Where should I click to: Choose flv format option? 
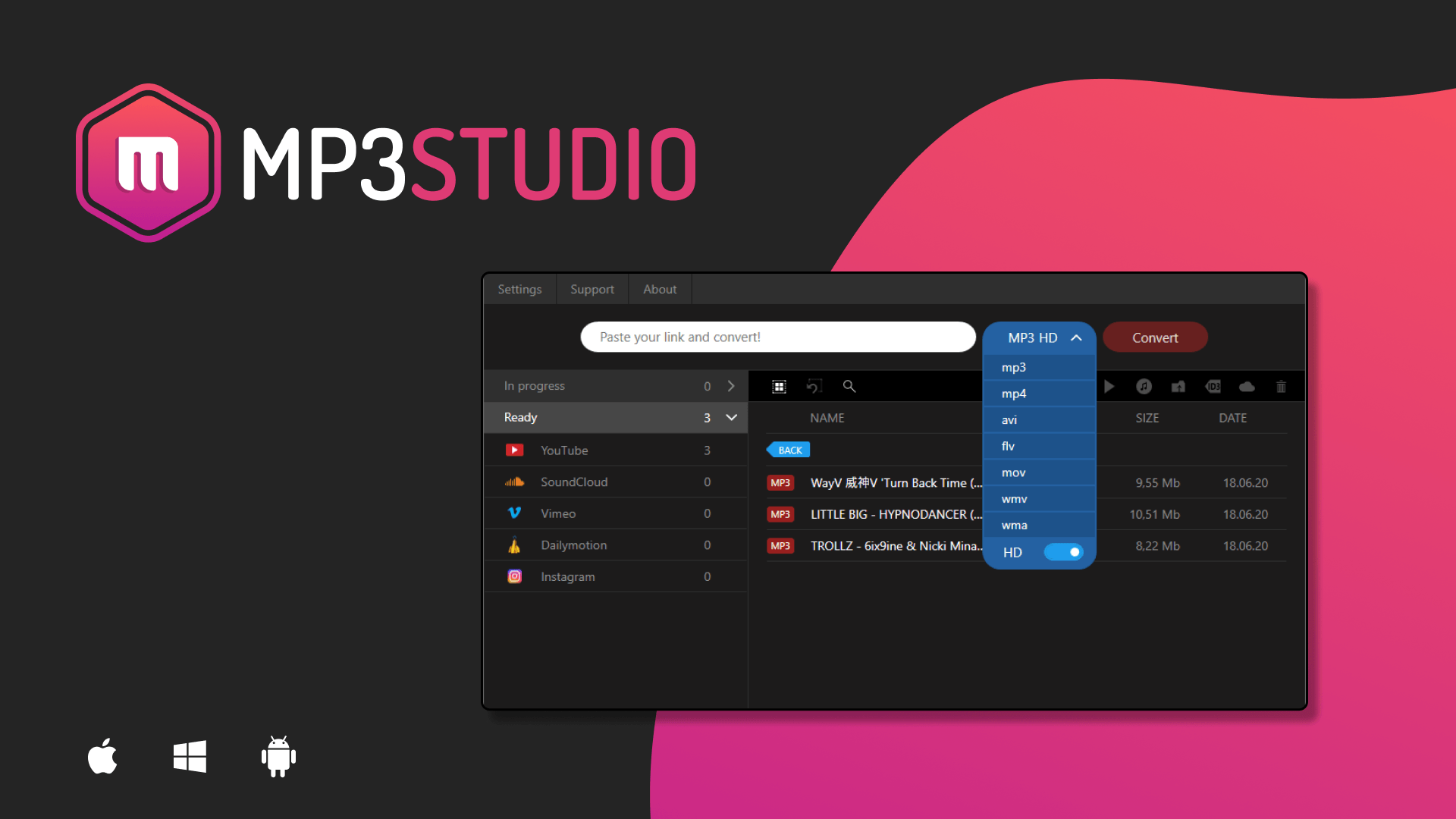[1039, 447]
